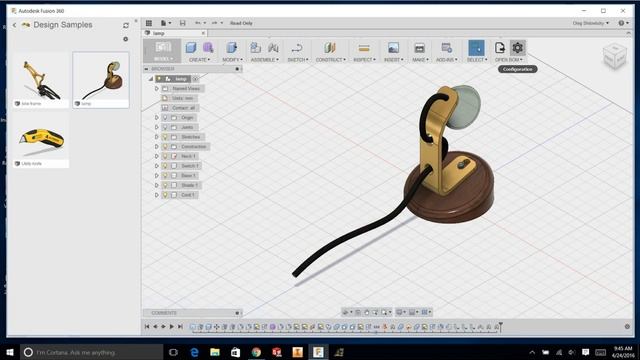The image size is (640, 360).
Task: Toggle visibility bulb for Base:1
Action: click(165, 176)
